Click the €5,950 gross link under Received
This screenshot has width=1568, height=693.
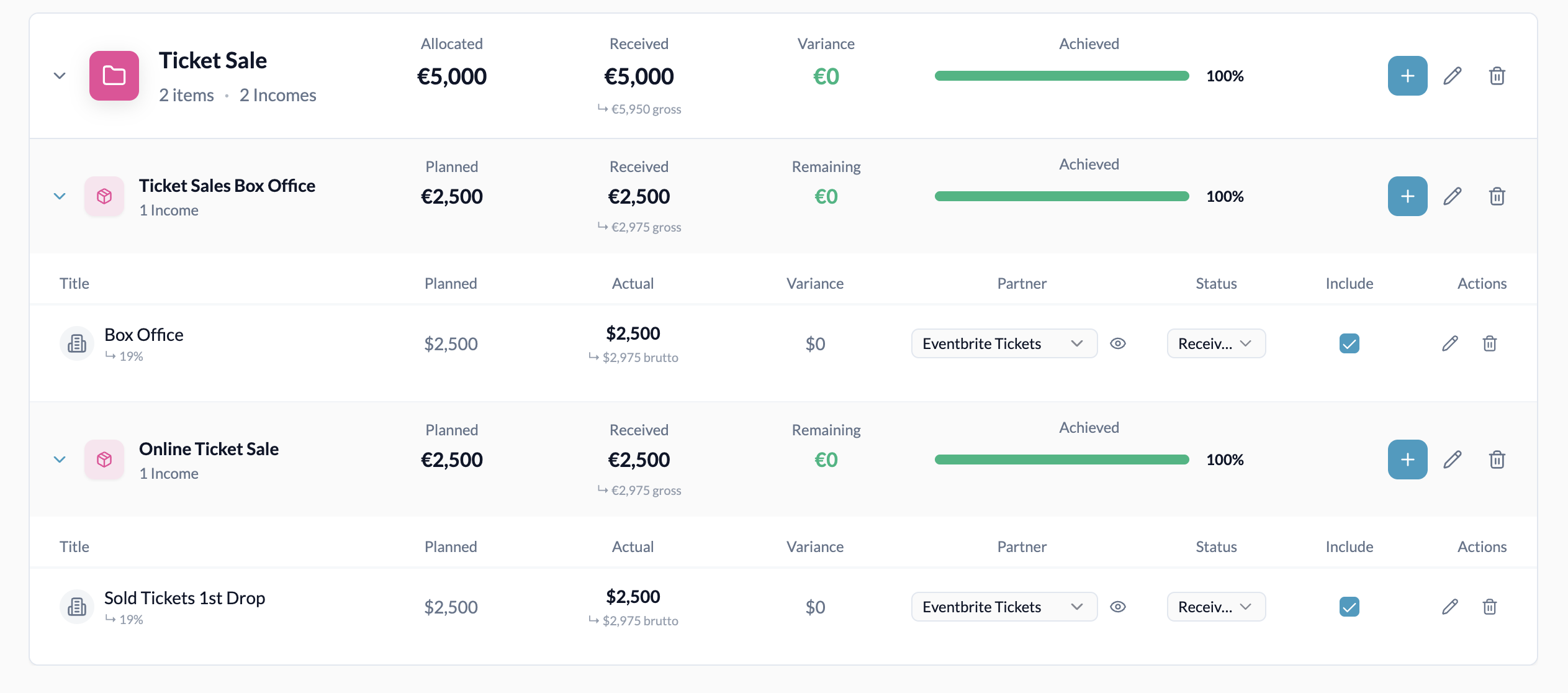pyautogui.click(x=639, y=109)
